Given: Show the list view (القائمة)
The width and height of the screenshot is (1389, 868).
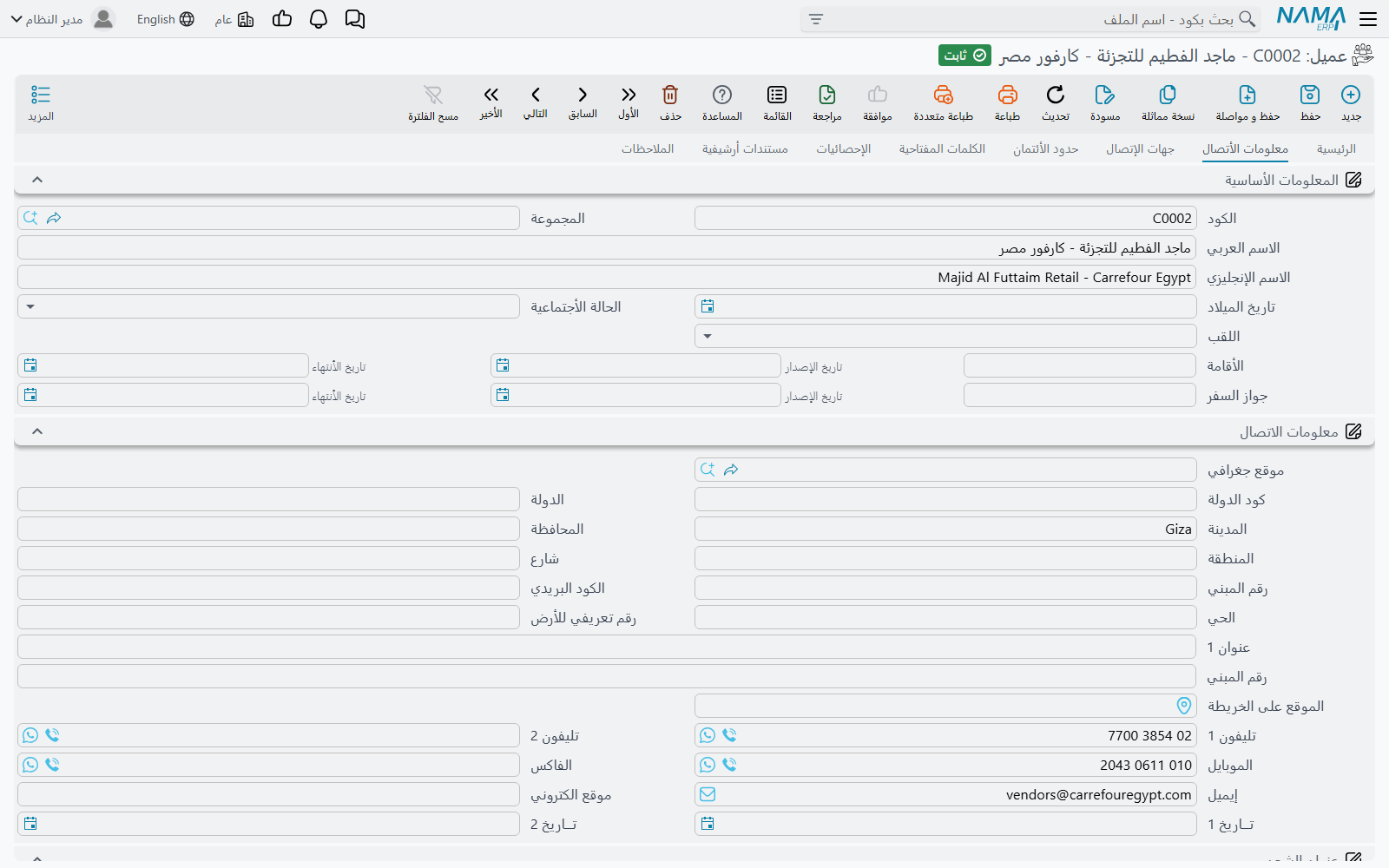Looking at the screenshot, I should (777, 95).
